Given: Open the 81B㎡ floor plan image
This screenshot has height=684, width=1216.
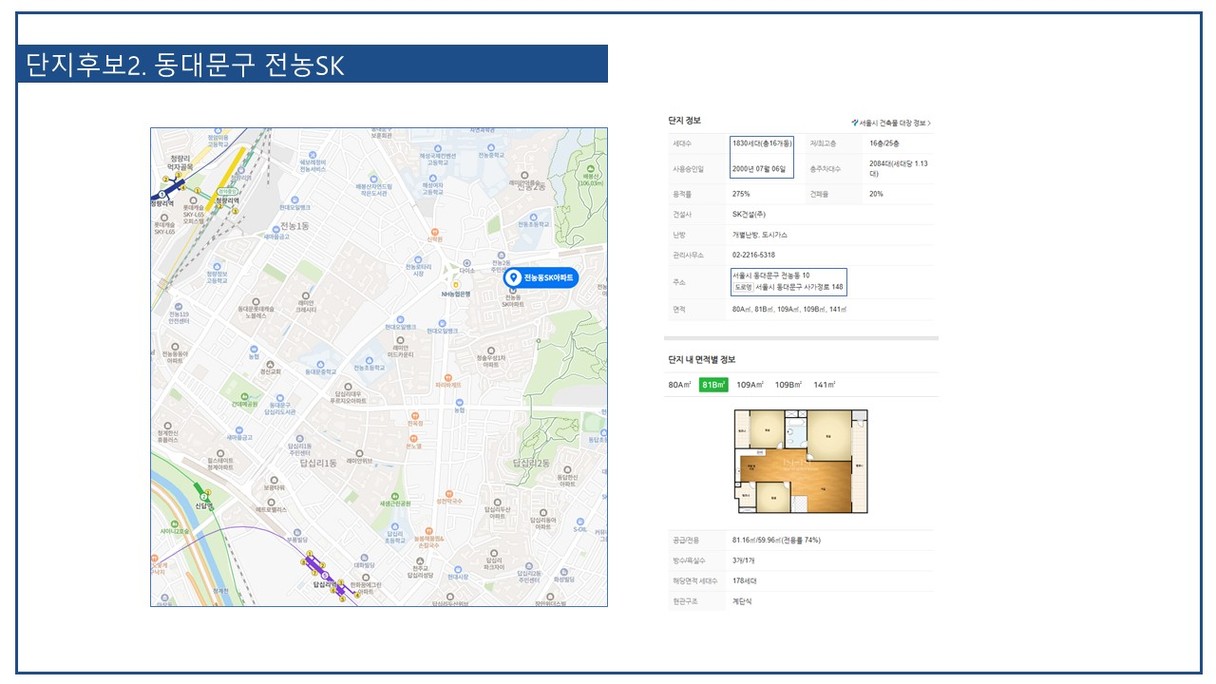Looking at the screenshot, I should click(801, 461).
